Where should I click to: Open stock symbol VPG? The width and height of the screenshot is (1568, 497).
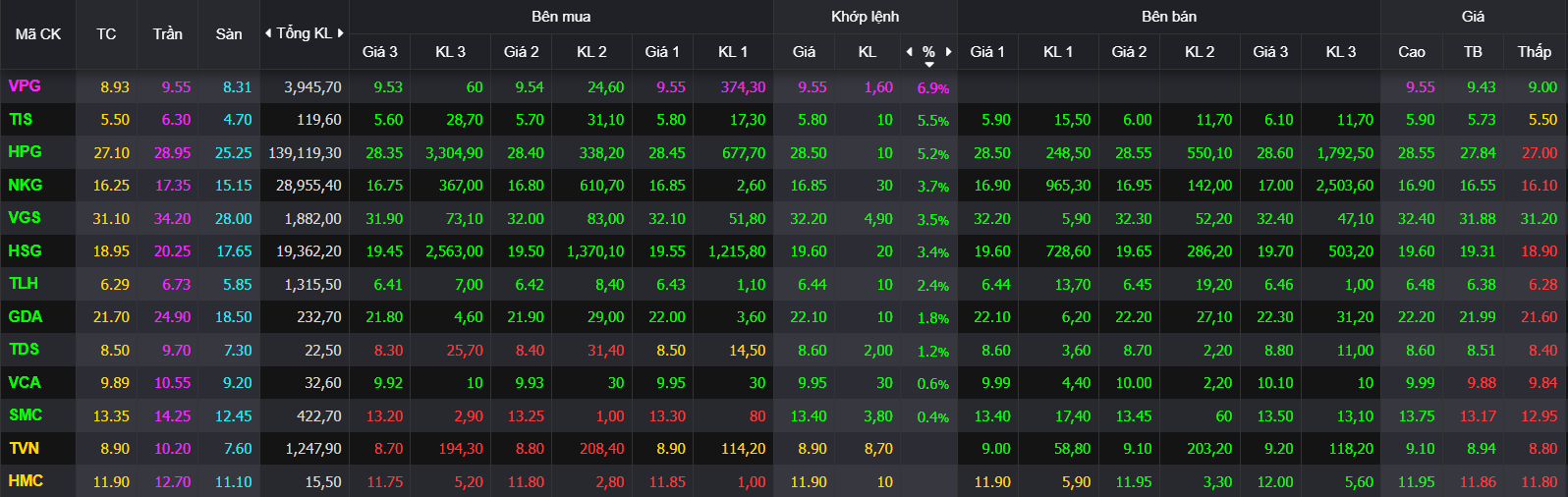[25, 86]
